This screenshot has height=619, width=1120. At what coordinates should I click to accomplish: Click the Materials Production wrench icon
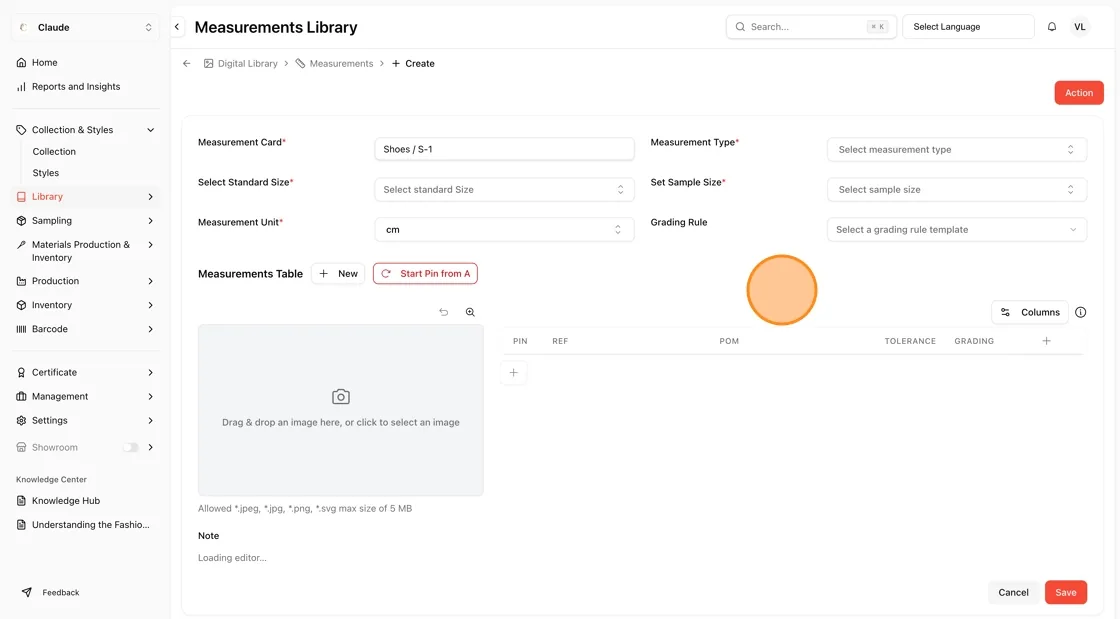point(21,245)
